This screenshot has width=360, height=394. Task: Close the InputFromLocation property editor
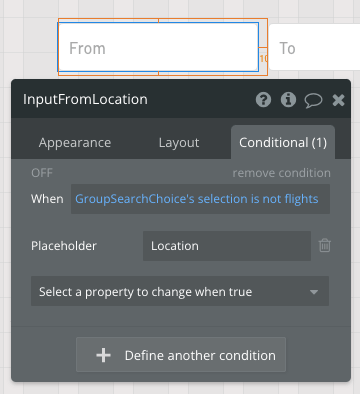tap(338, 100)
